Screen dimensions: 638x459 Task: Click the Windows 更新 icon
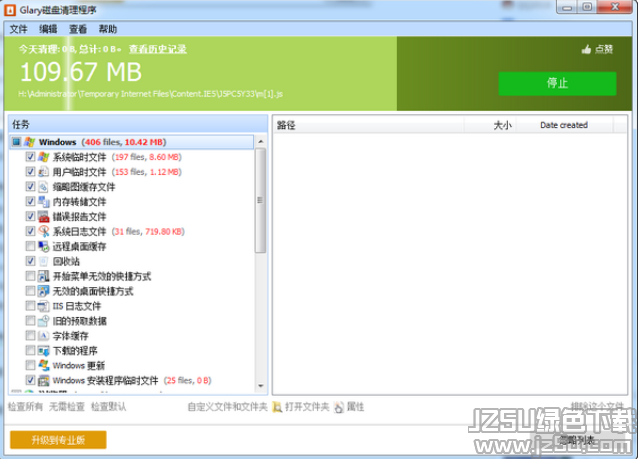[44, 365]
